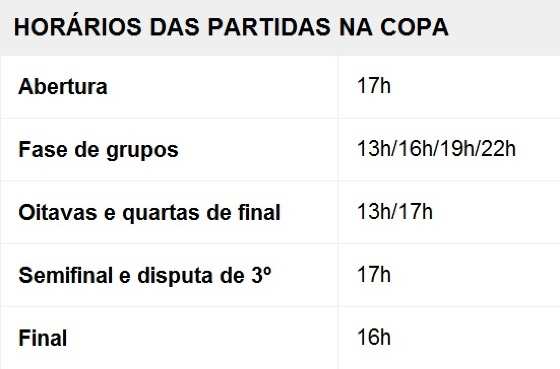This screenshot has height=369, width=560.
Task: Click the title HORÁRIOS DAS PARTIDAS NA COPA
Action: pyautogui.click(x=231, y=27)
